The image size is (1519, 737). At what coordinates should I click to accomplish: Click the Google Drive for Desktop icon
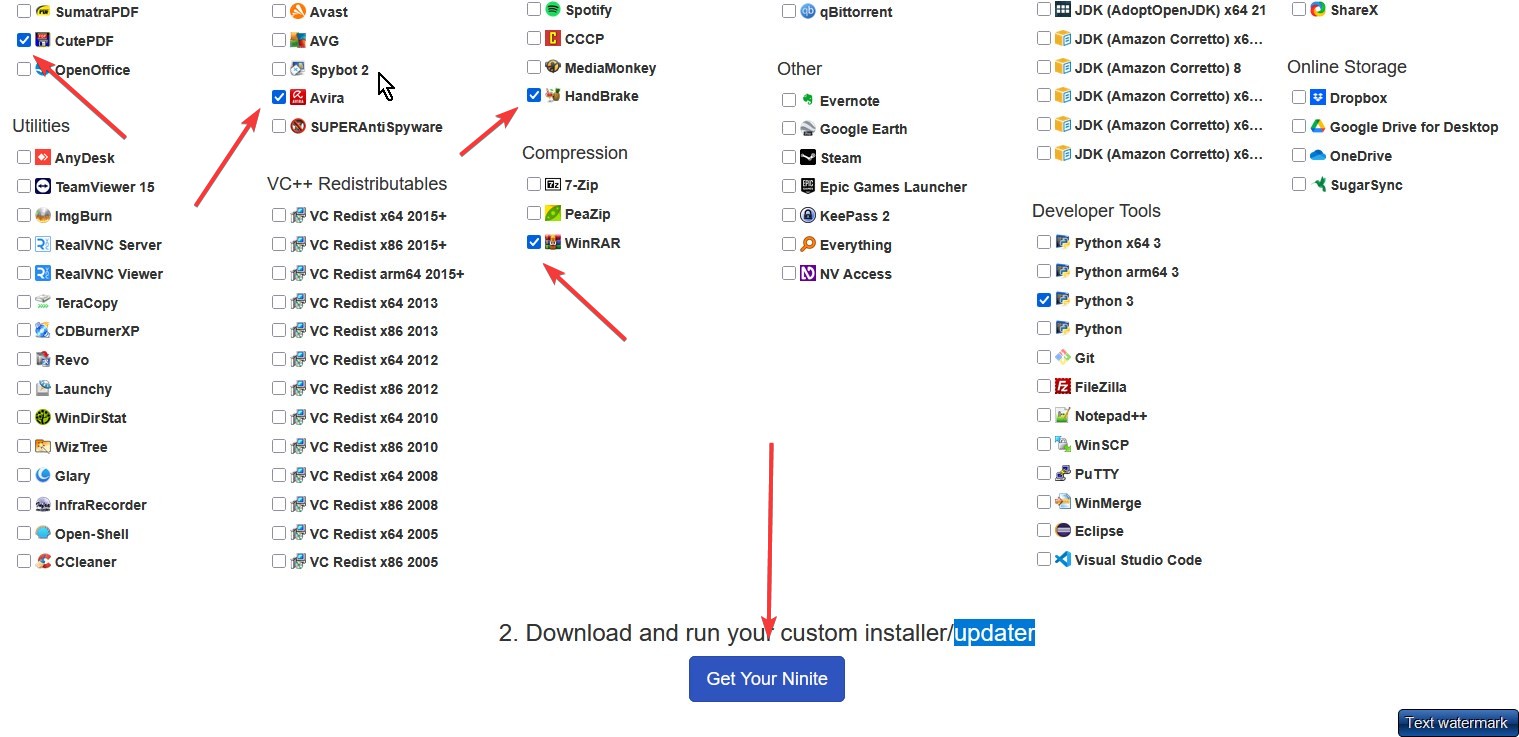pyautogui.click(x=1318, y=127)
